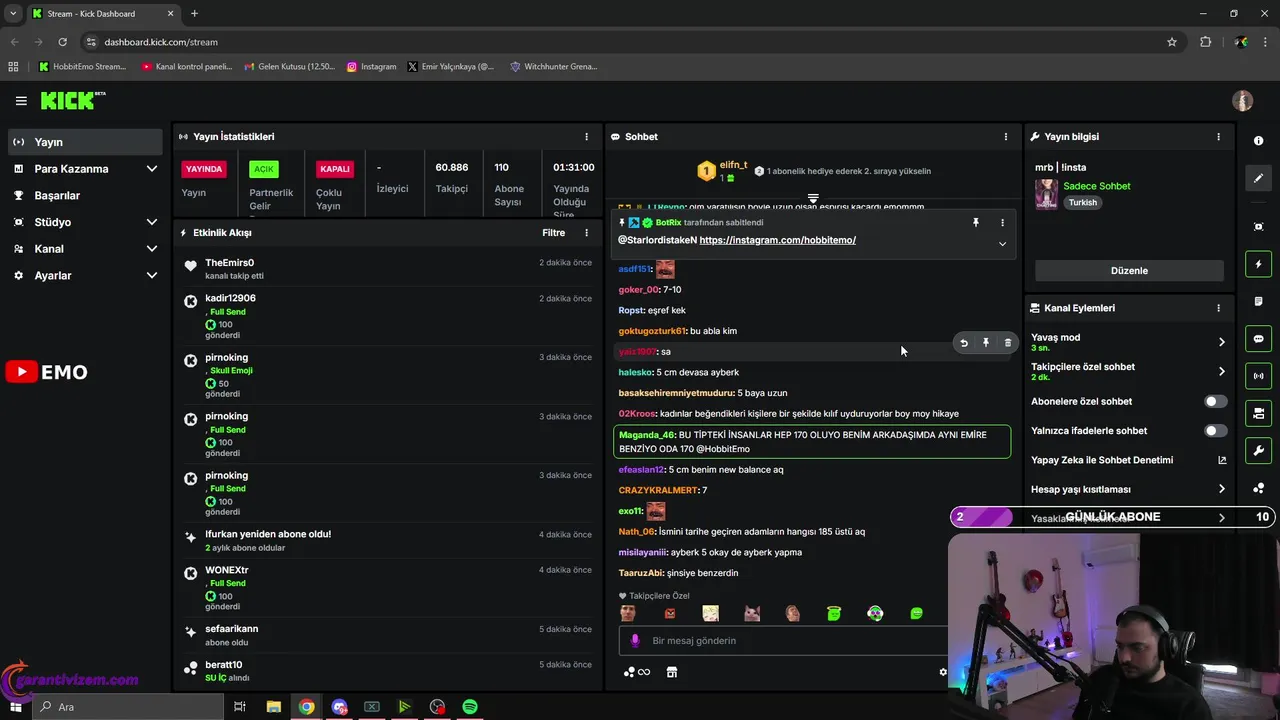
Task: Click the chat bubble icon in right sidebar
Action: tap(1258, 339)
